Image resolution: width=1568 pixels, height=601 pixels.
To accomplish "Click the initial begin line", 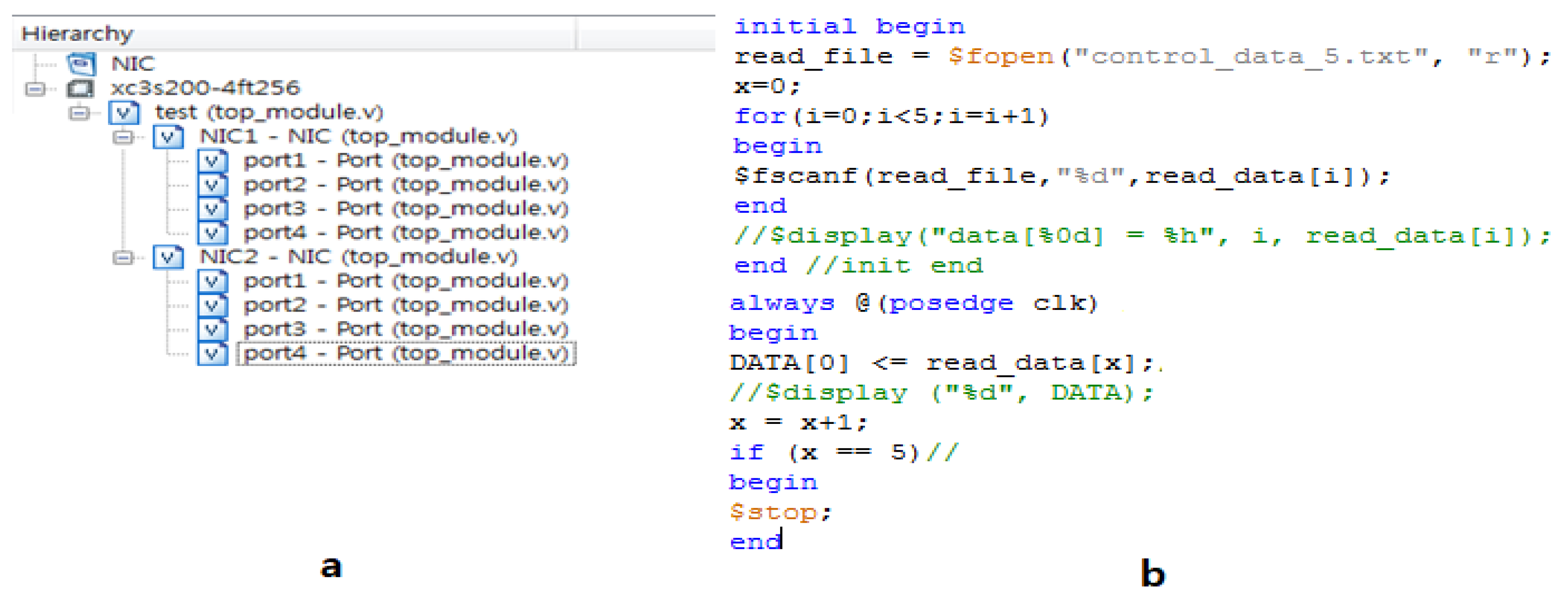I will tap(850, 27).
